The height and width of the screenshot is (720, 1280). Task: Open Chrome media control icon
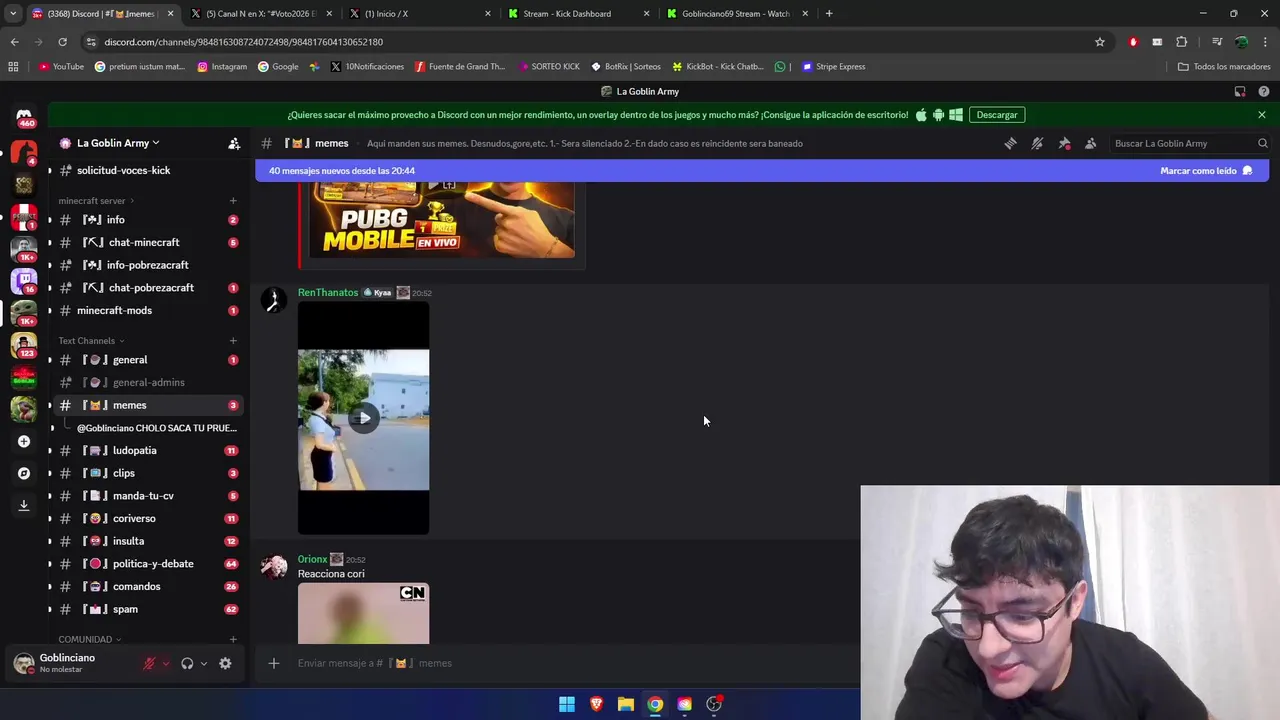1217,42
